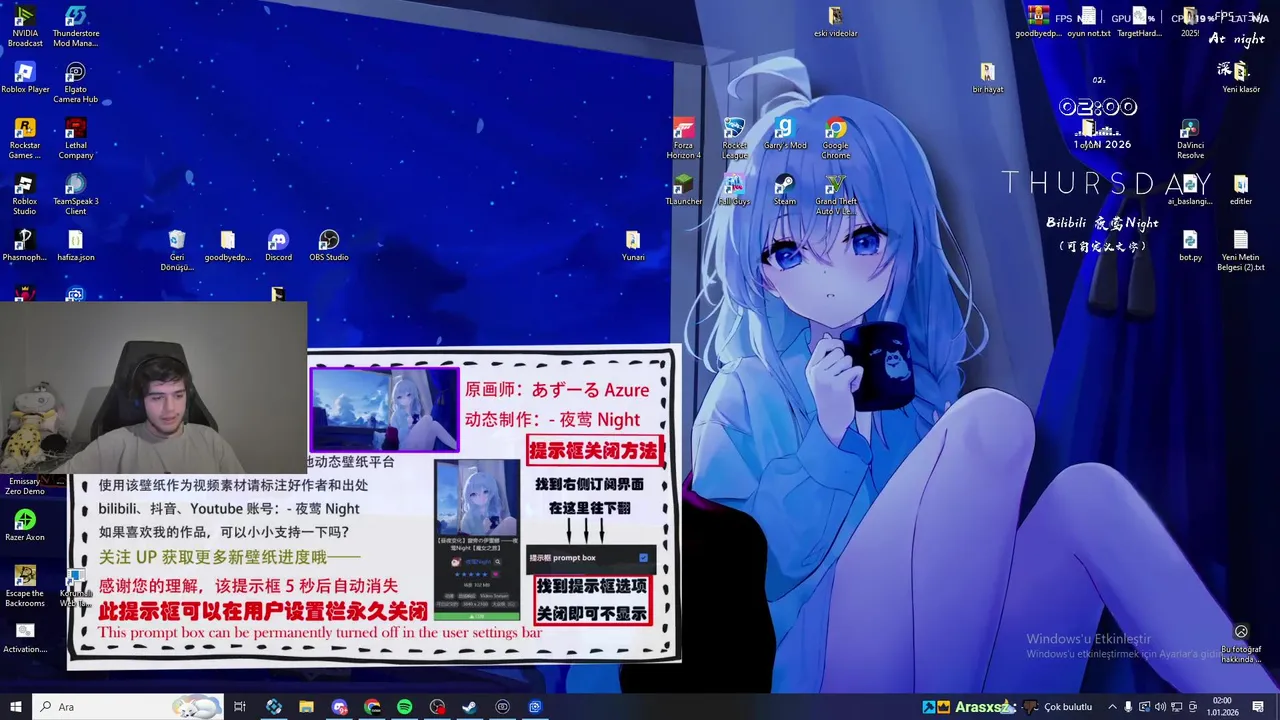Select the Fall Guys desktop shortcut
1280x720 pixels.
point(735,190)
